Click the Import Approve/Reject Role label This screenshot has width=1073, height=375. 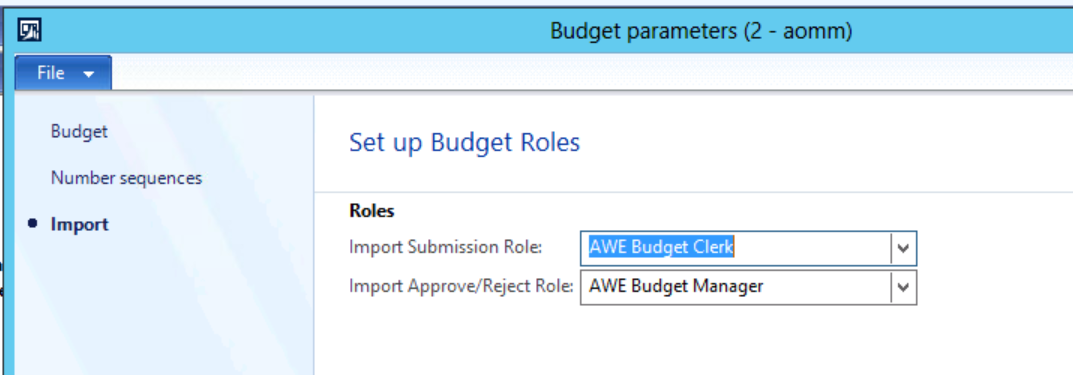[461, 286]
